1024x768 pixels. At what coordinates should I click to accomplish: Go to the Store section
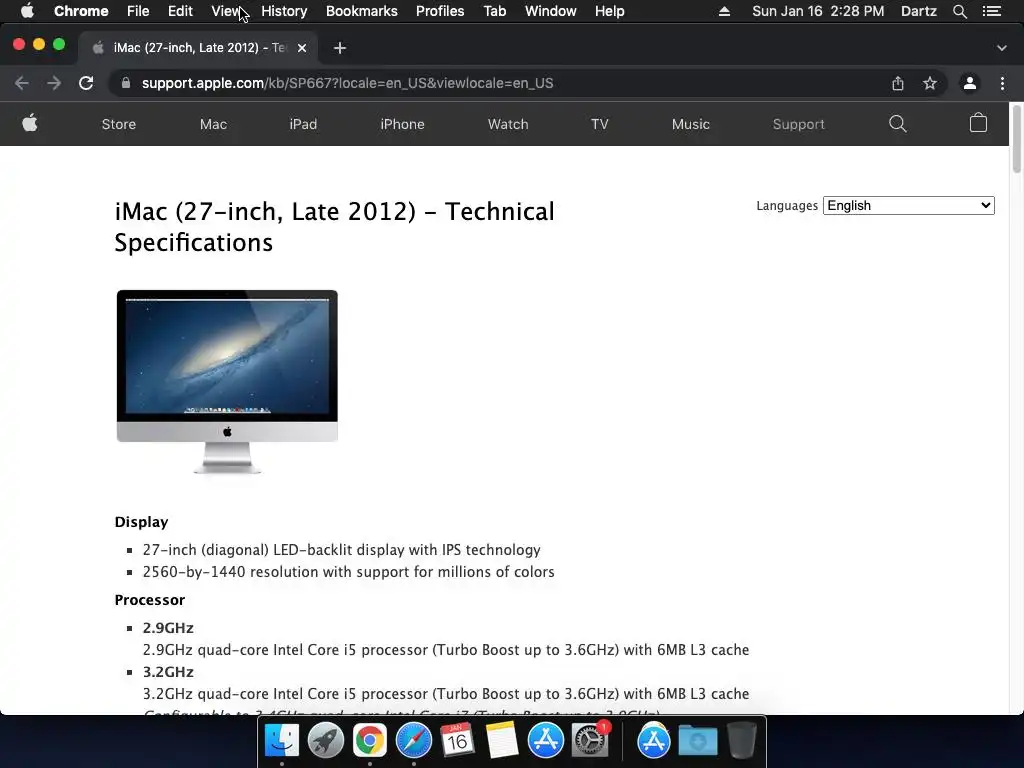[x=119, y=124]
